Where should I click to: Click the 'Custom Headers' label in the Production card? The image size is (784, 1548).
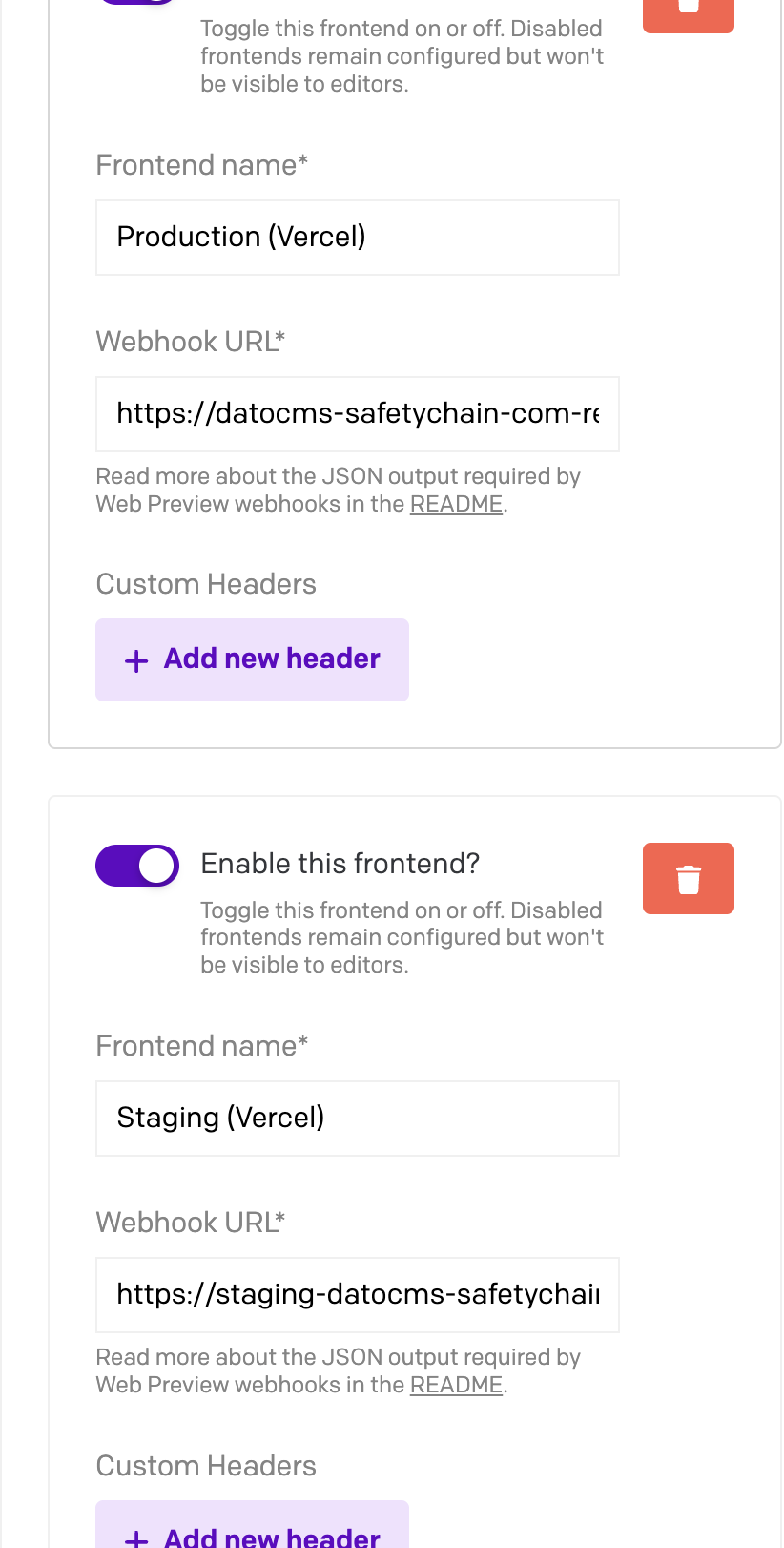pyautogui.click(x=206, y=584)
